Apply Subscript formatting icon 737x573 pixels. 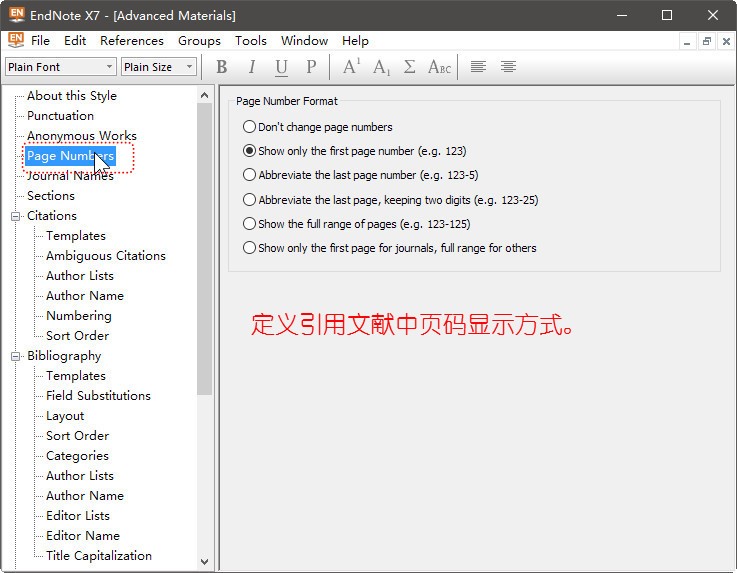(381, 67)
